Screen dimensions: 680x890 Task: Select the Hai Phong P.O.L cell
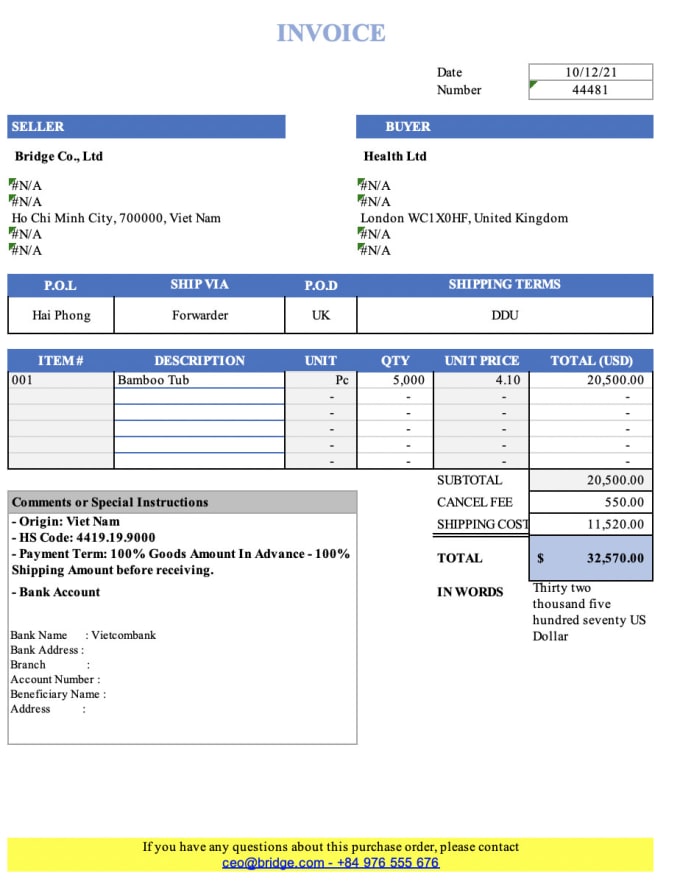coord(61,315)
